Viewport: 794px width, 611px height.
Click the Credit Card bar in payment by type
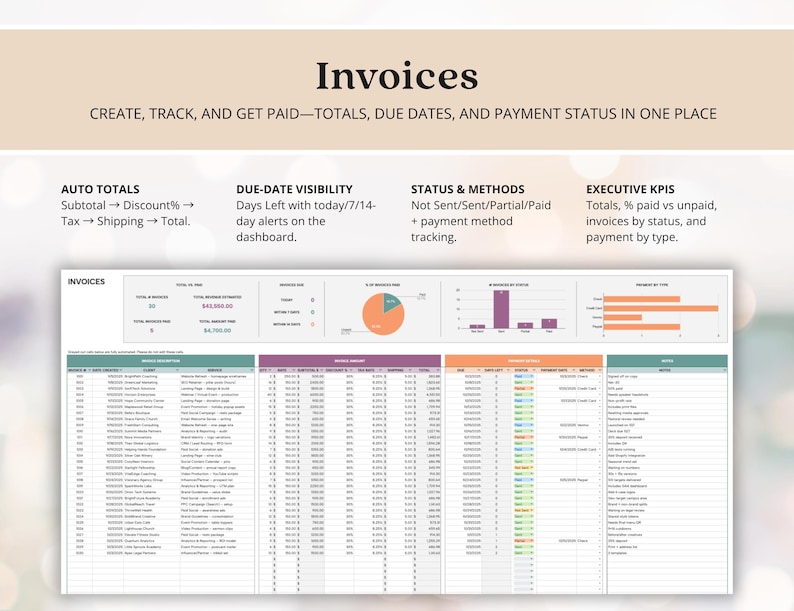click(661, 308)
